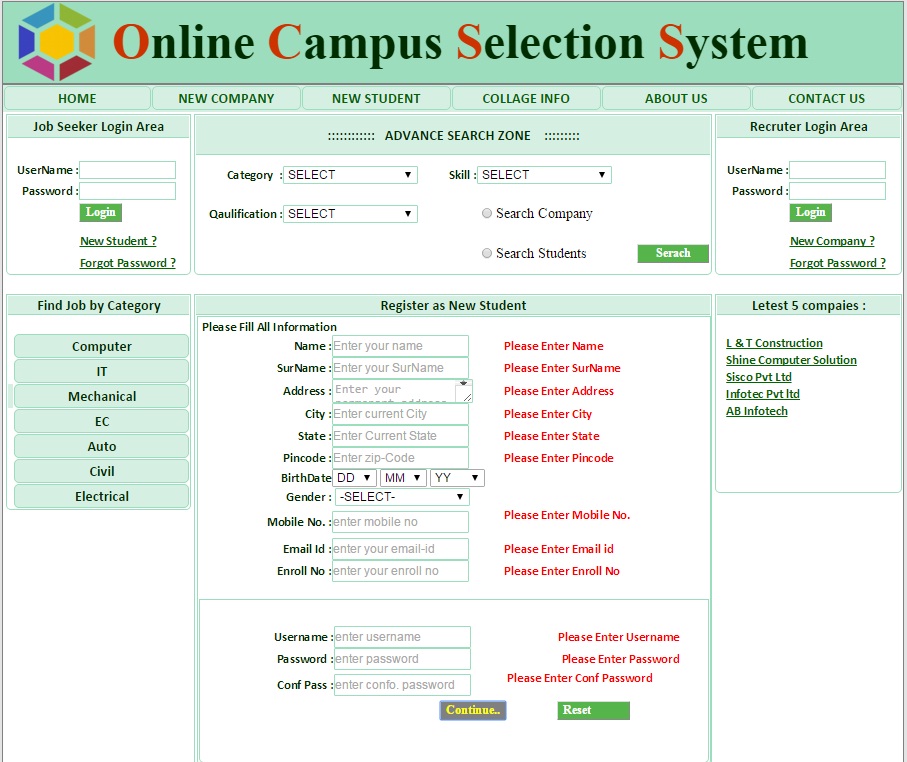Screen dimensions: 907x762
Task: Focus the Email Id input field
Action: point(400,549)
